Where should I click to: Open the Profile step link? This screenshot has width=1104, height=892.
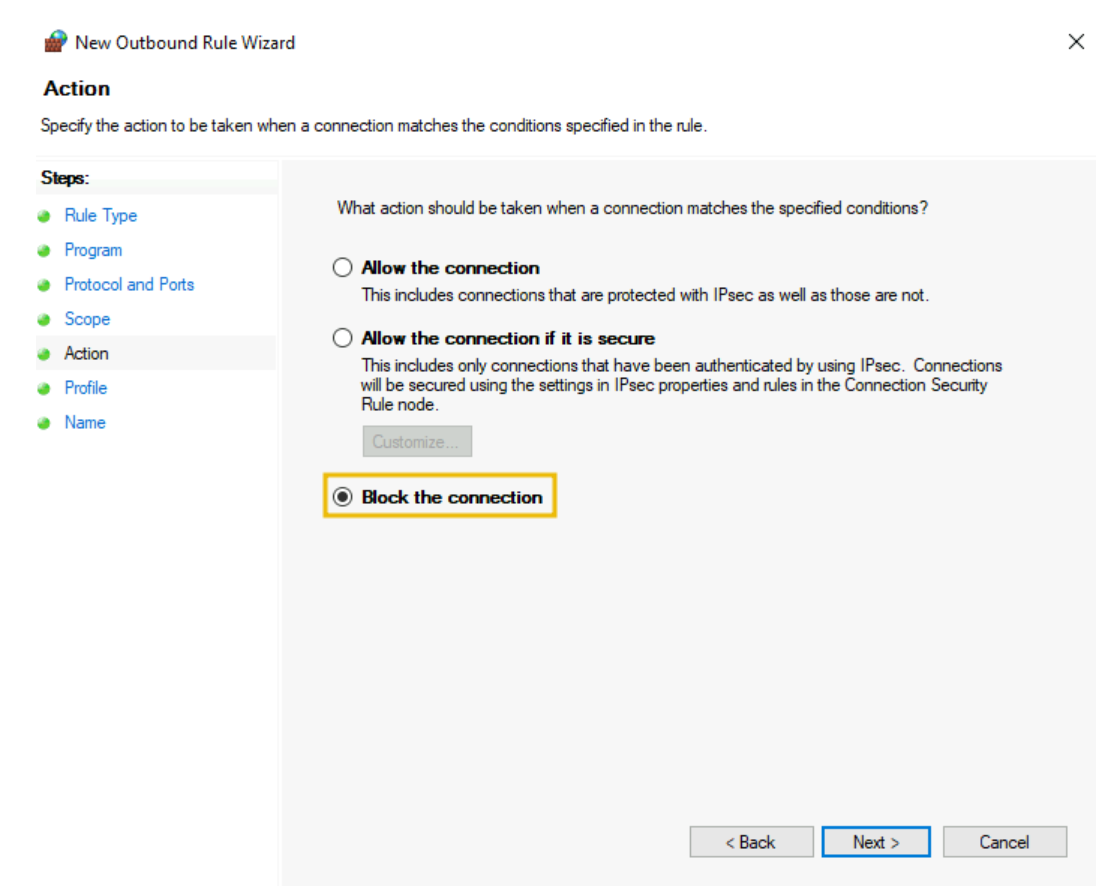tap(85, 388)
